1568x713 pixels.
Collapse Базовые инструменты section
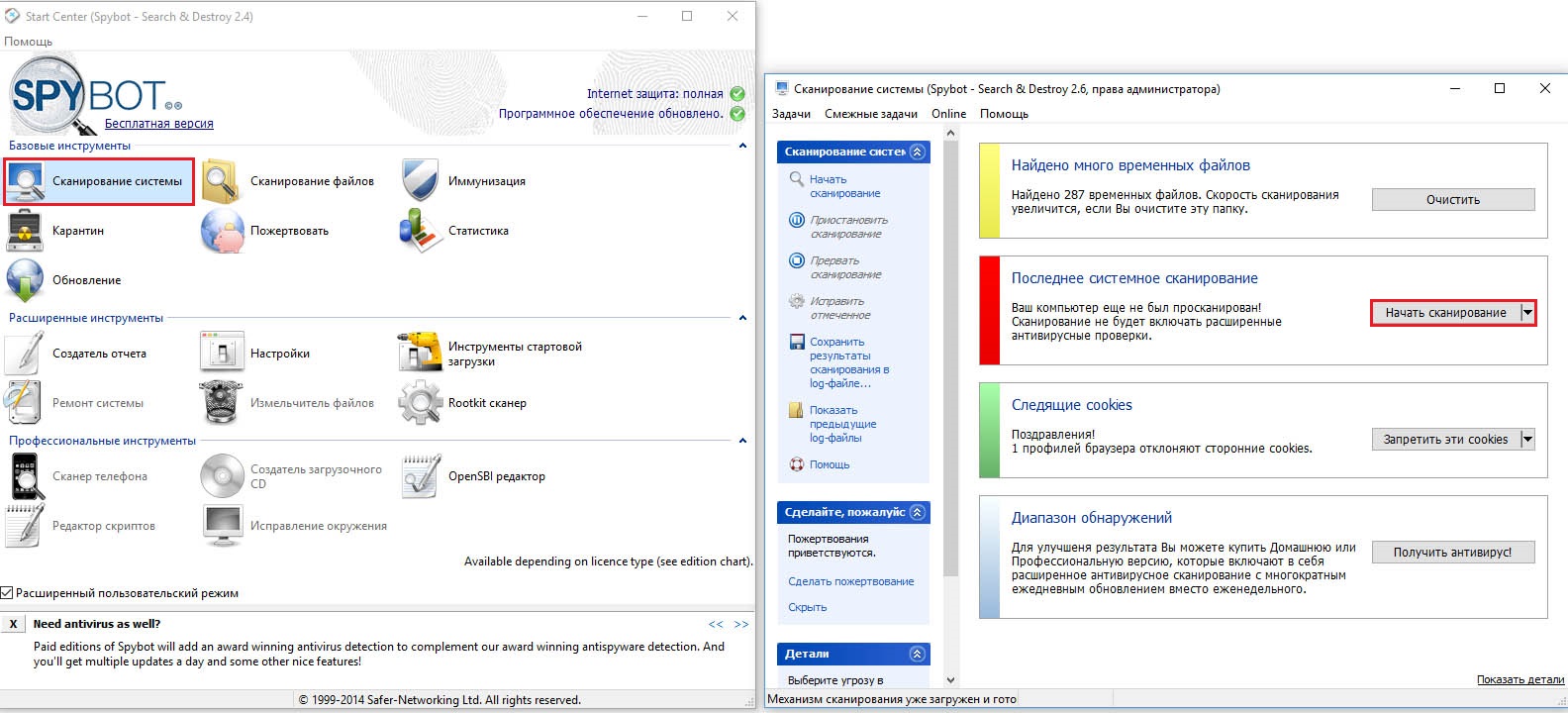(x=742, y=146)
